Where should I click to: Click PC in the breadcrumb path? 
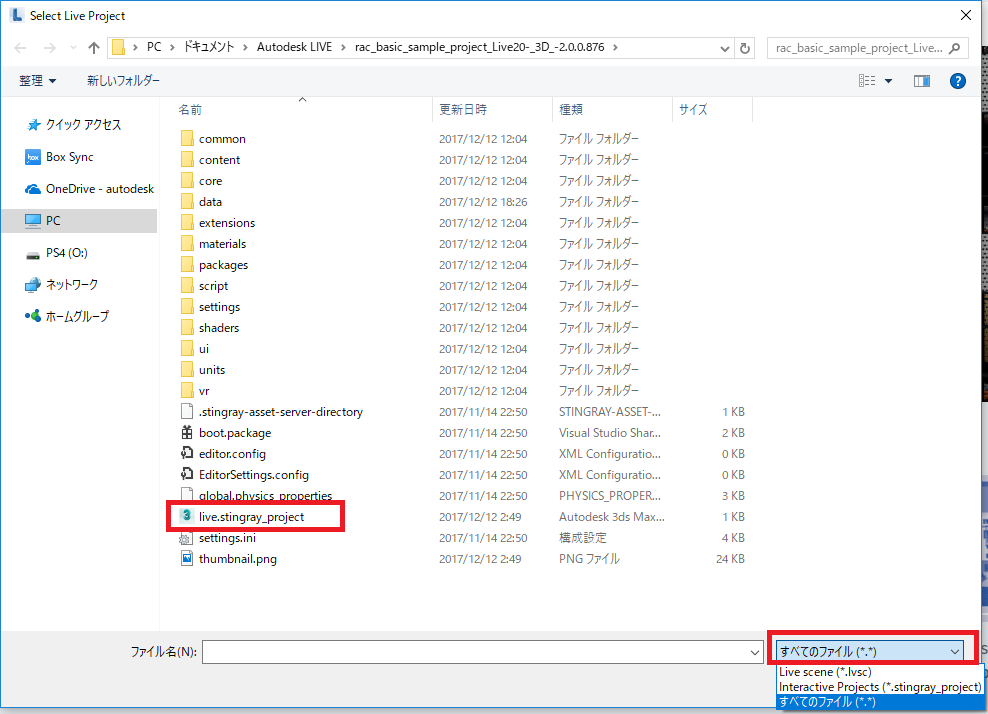tap(154, 47)
